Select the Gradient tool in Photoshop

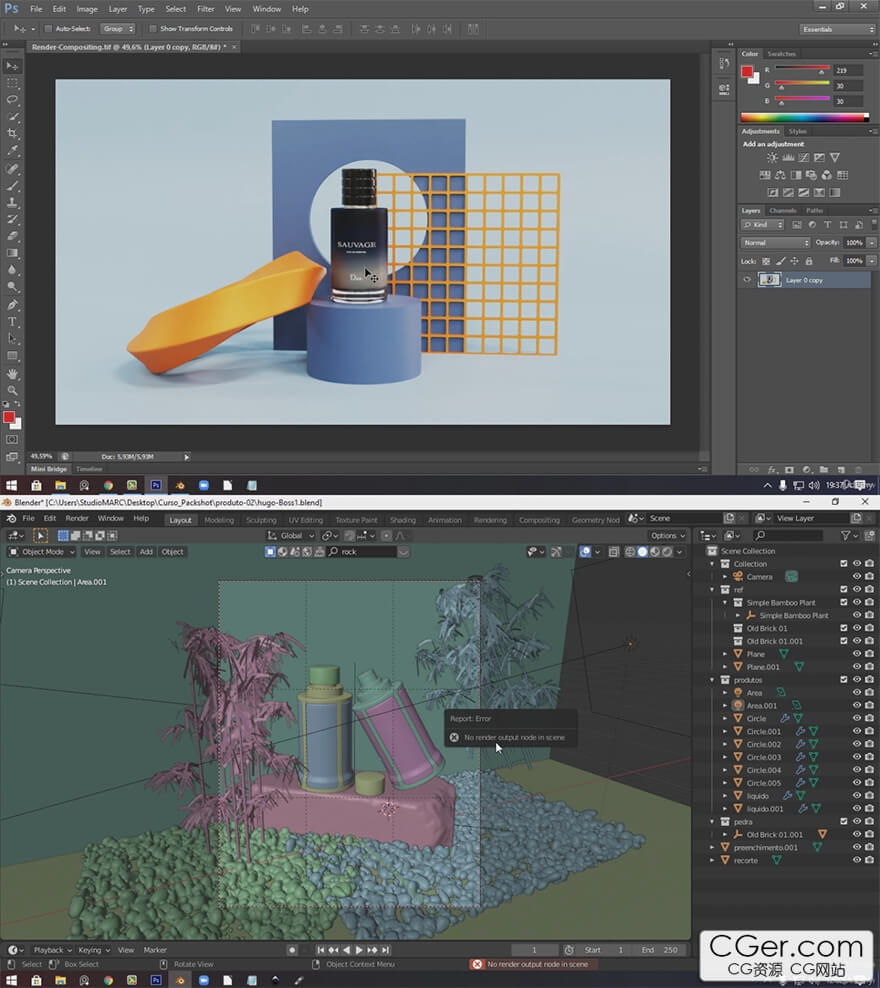tap(12, 253)
